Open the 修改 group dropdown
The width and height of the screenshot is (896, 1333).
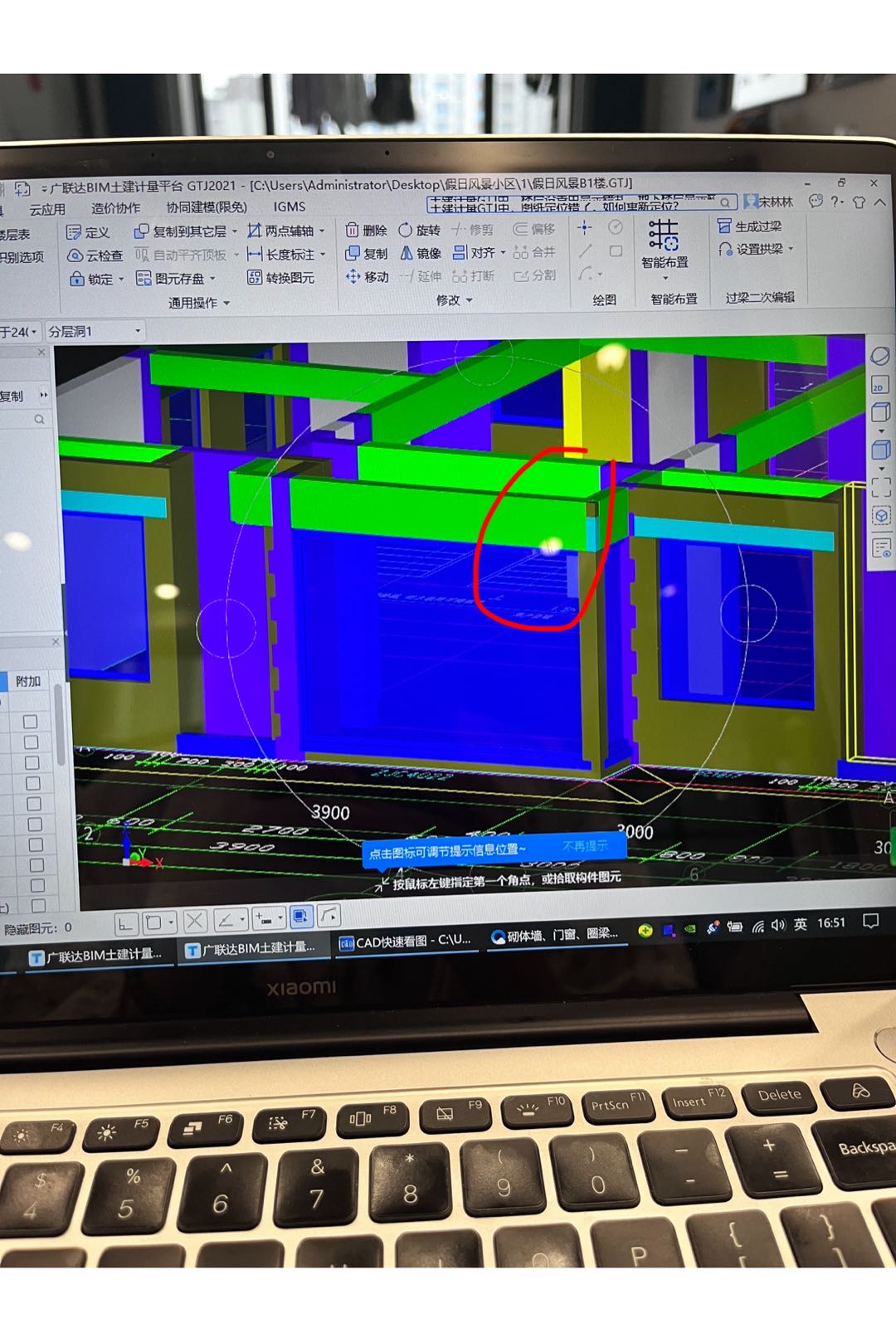pos(454,300)
